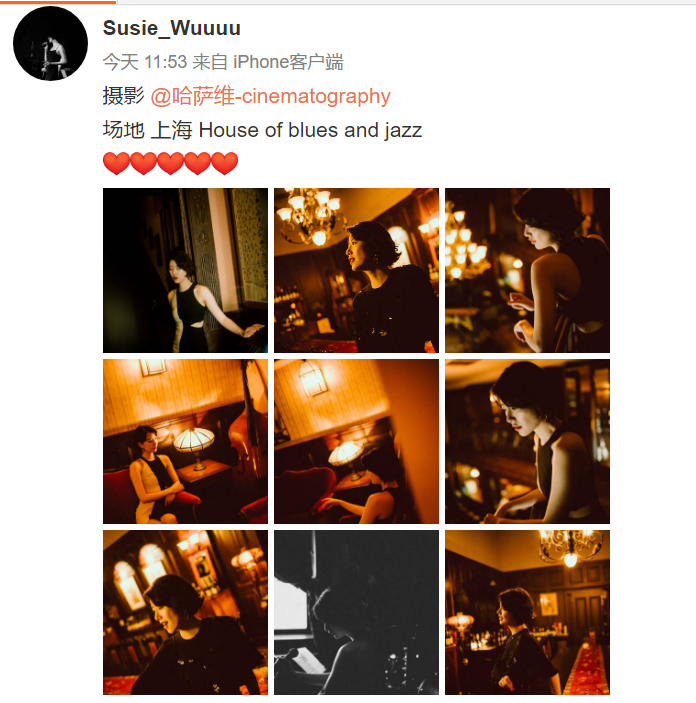Click the last red heart emoji
The height and width of the screenshot is (703, 696).
pos(225,163)
